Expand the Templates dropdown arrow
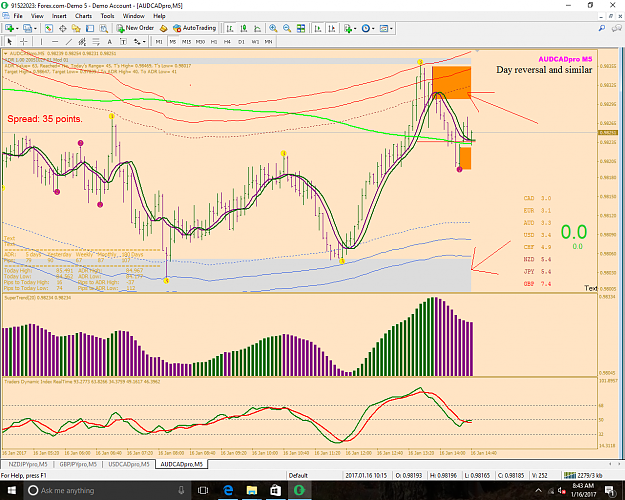The image size is (625, 500). pyautogui.click(x=391, y=28)
